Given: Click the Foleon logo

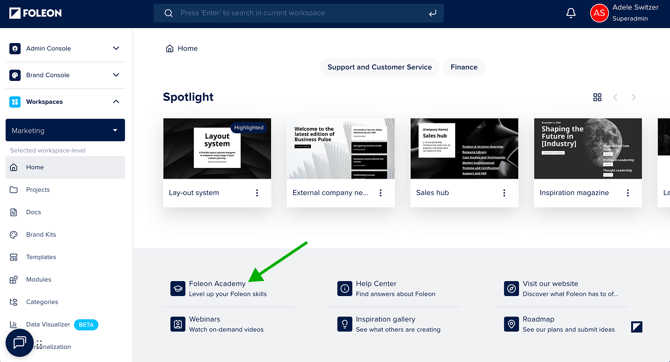Looking at the screenshot, I should pyautogui.click(x=35, y=13).
